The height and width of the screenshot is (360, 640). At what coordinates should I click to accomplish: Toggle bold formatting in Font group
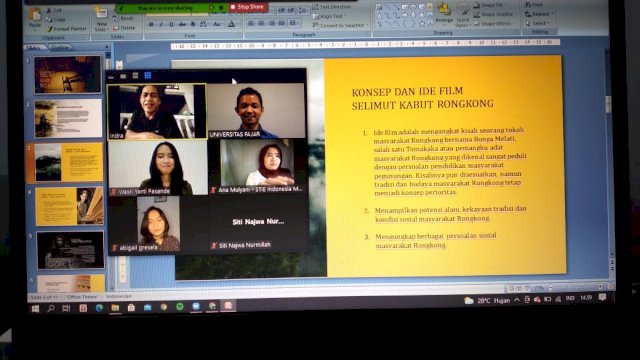click(151, 24)
